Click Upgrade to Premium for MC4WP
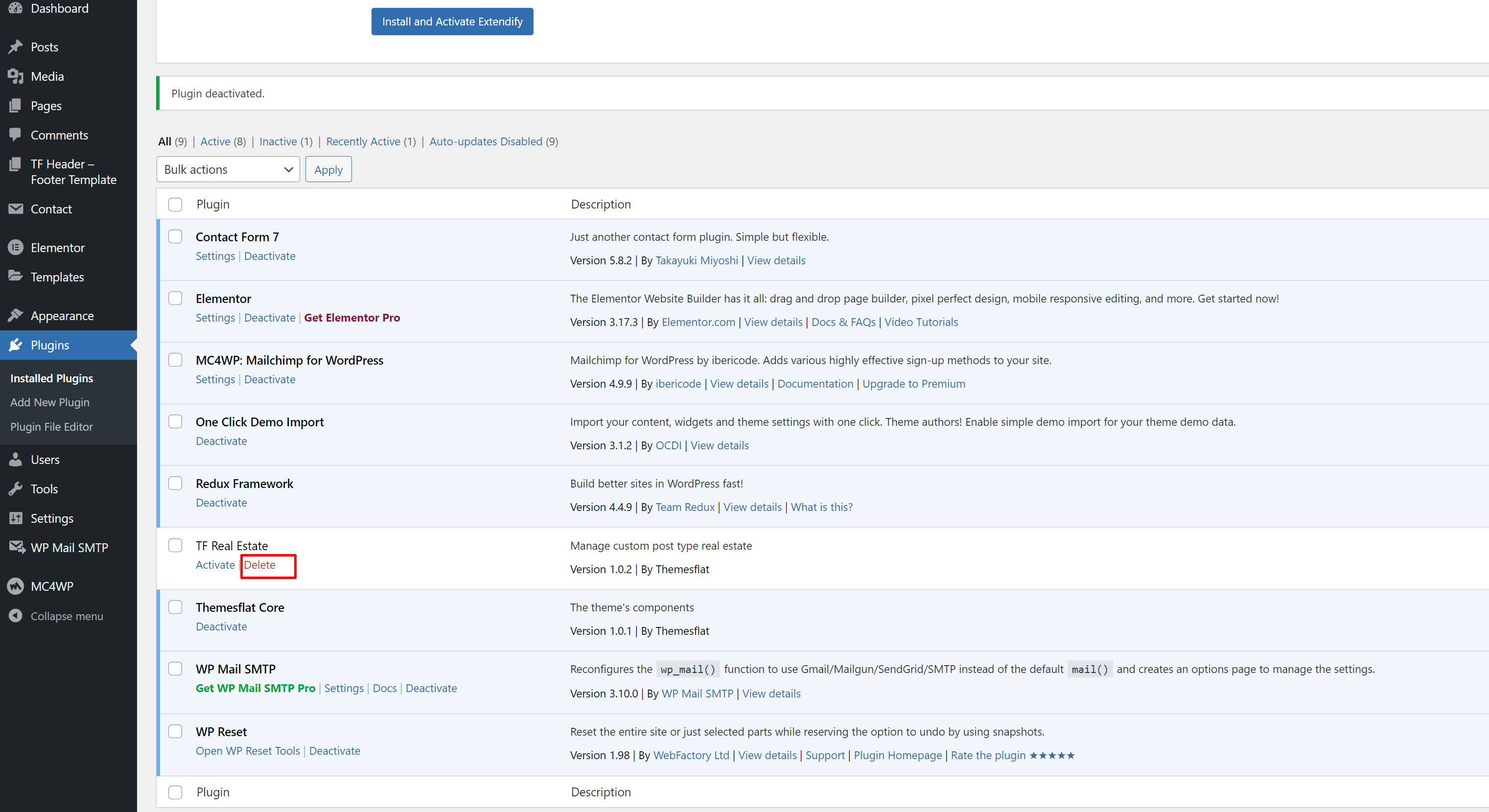This screenshot has width=1489, height=812. tap(914, 384)
